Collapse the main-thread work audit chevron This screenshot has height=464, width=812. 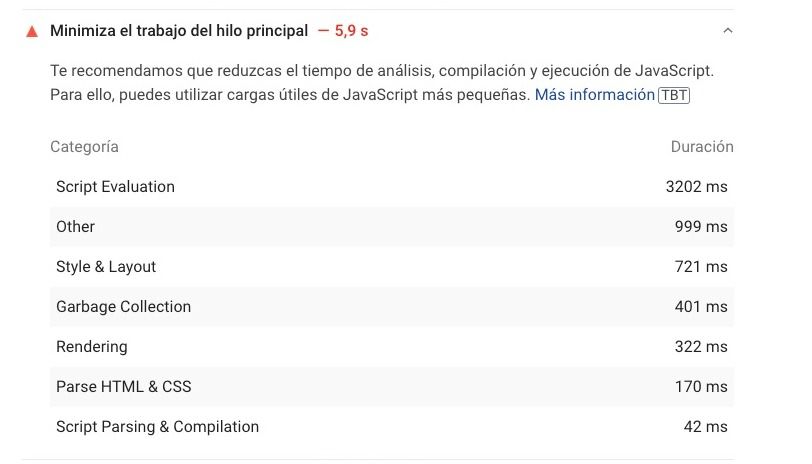[x=728, y=31]
